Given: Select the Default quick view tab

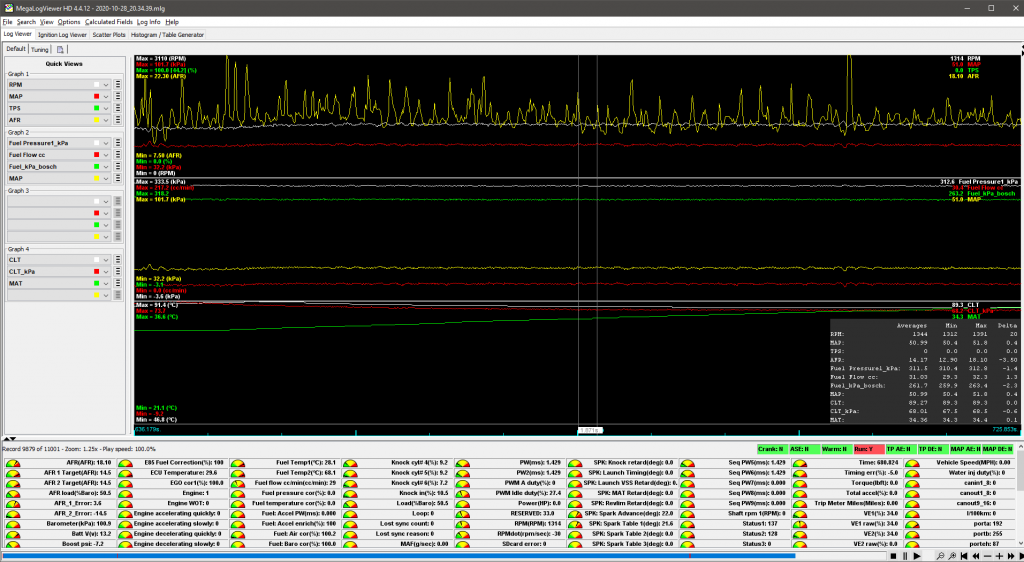Looking at the screenshot, I should point(16,49).
